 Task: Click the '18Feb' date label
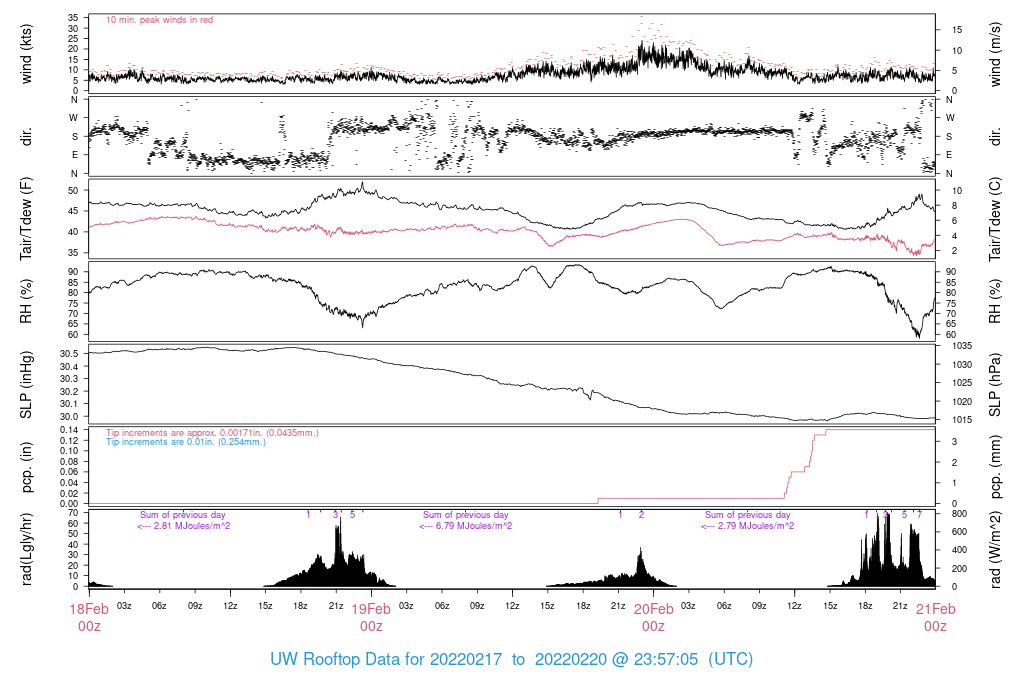89,609
